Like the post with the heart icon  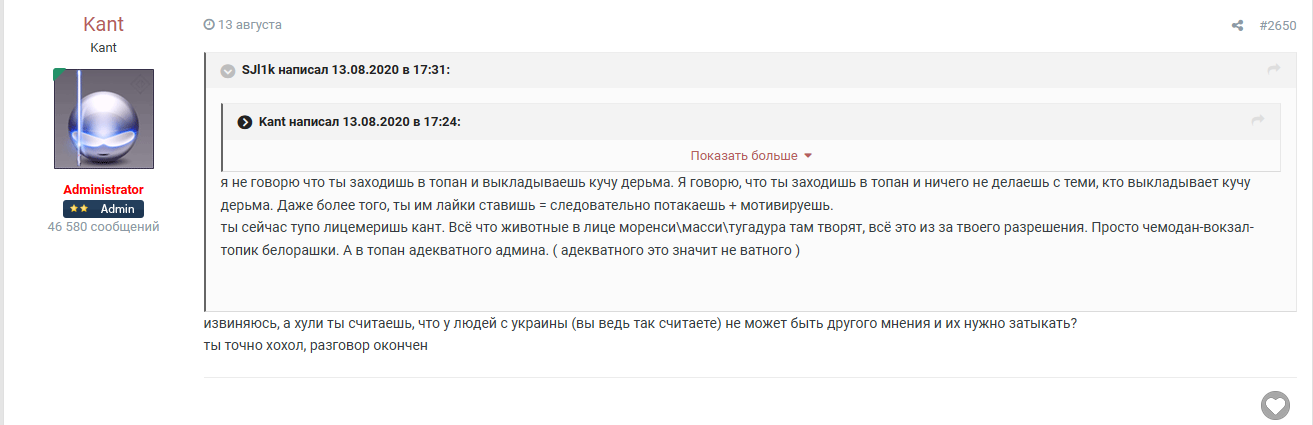[x=1275, y=405]
